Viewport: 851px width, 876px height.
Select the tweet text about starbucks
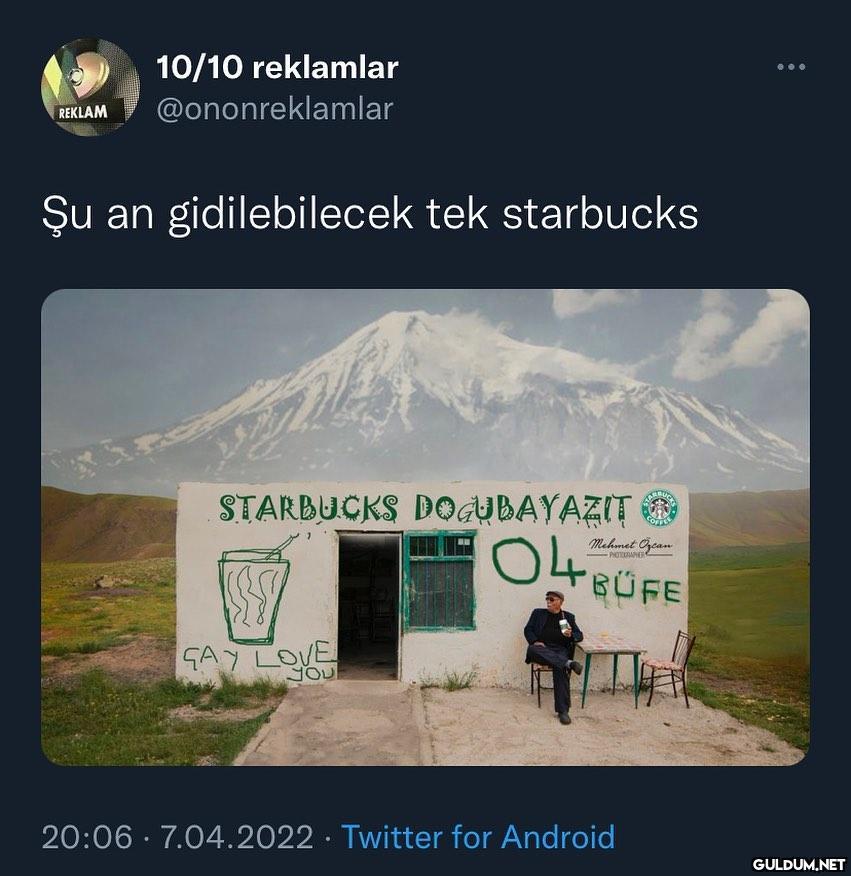pos(370,215)
